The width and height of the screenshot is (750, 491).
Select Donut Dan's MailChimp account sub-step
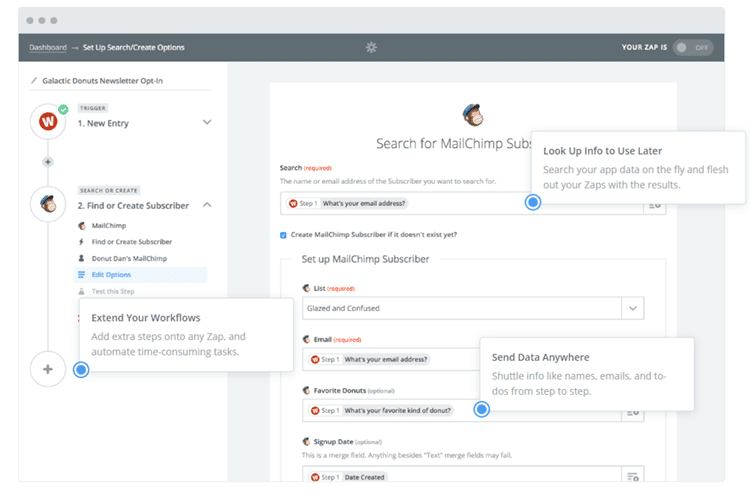click(129, 259)
